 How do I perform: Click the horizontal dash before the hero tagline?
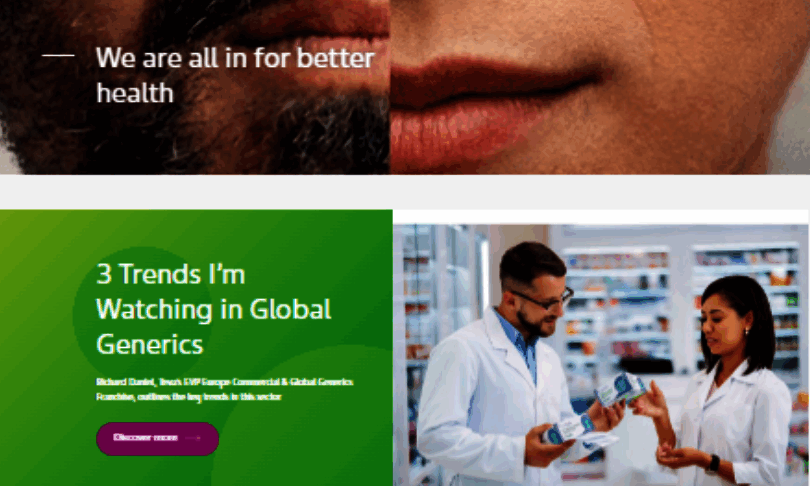58,57
